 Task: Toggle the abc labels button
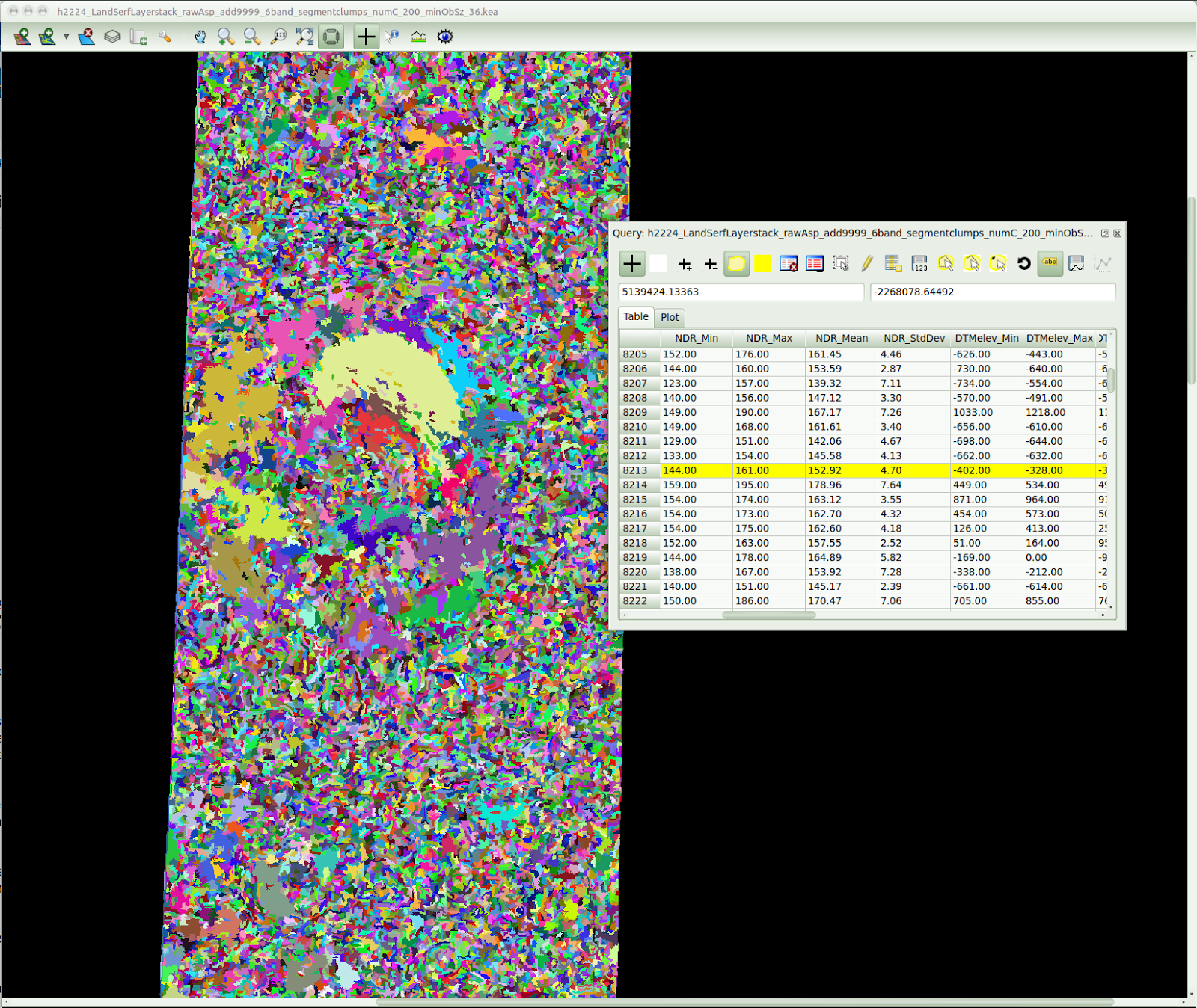click(1050, 263)
